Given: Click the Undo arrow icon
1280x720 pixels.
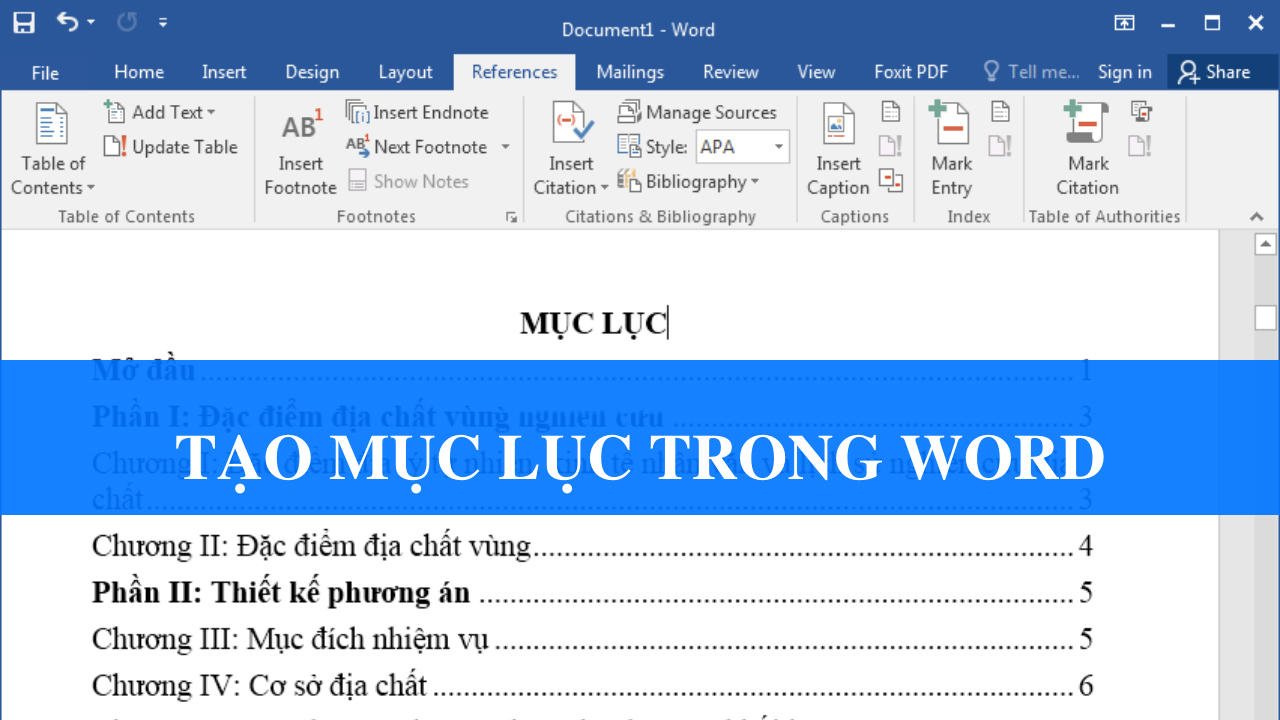Looking at the screenshot, I should tap(69, 22).
